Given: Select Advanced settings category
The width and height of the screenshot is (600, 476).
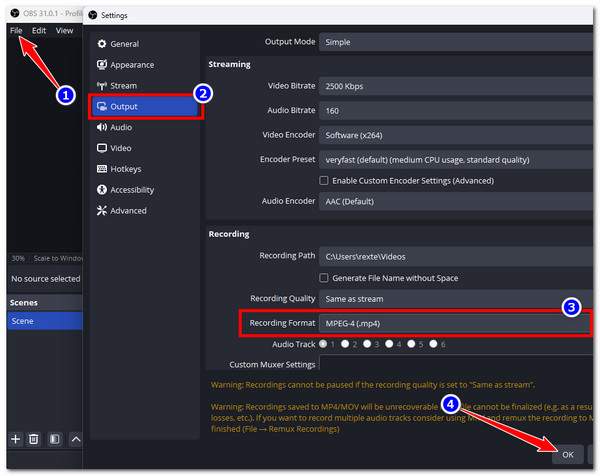Looking at the screenshot, I should click(x=145, y=210).
